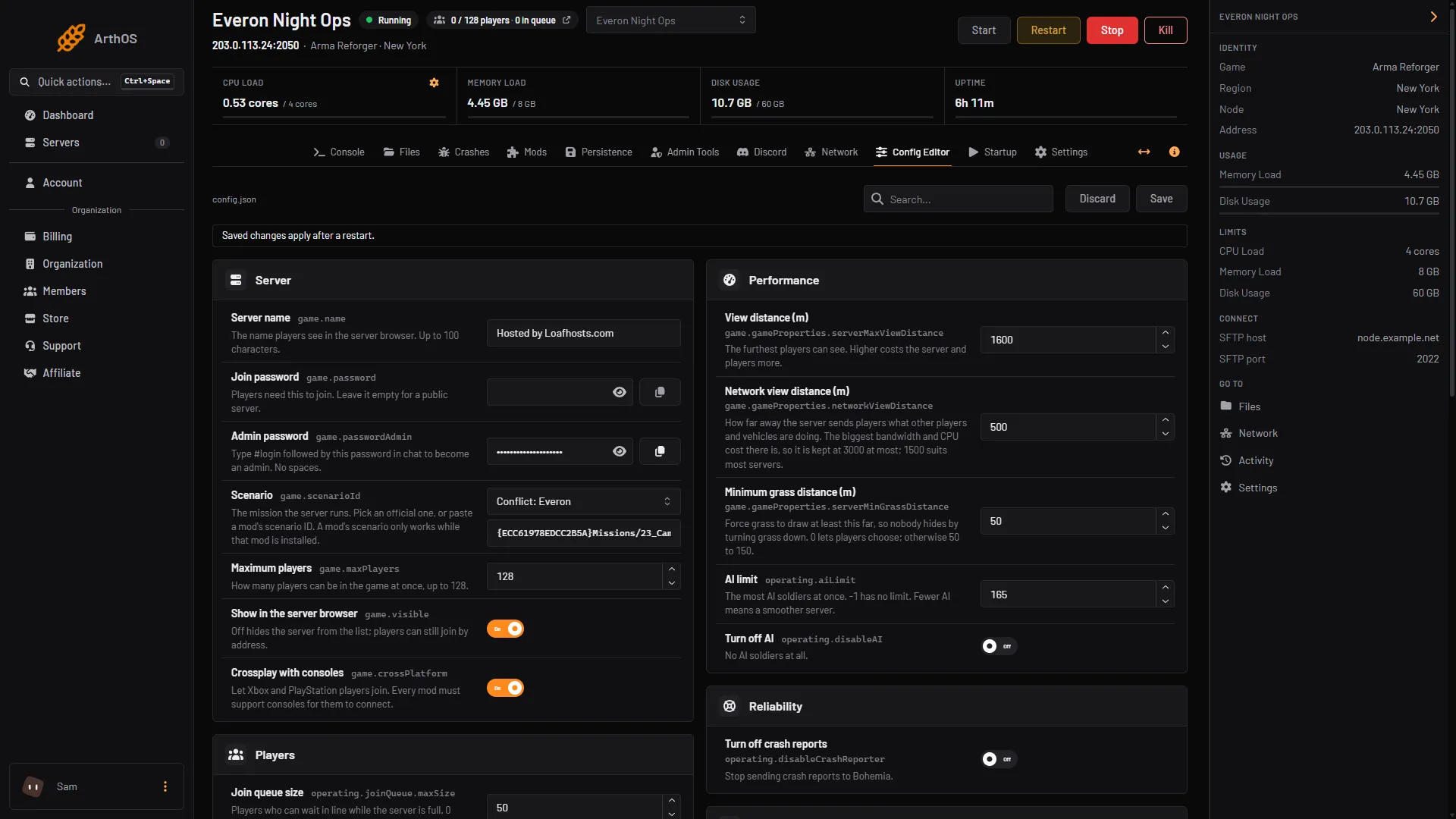Copy the admin password with the copy icon
The height and width of the screenshot is (819, 1456).
[x=660, y=451]
